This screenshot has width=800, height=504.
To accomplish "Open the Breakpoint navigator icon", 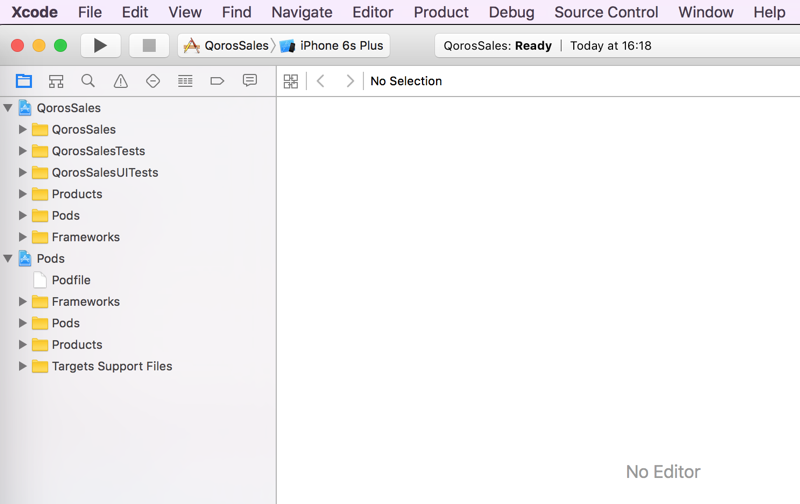I will (x=217, y=81).
